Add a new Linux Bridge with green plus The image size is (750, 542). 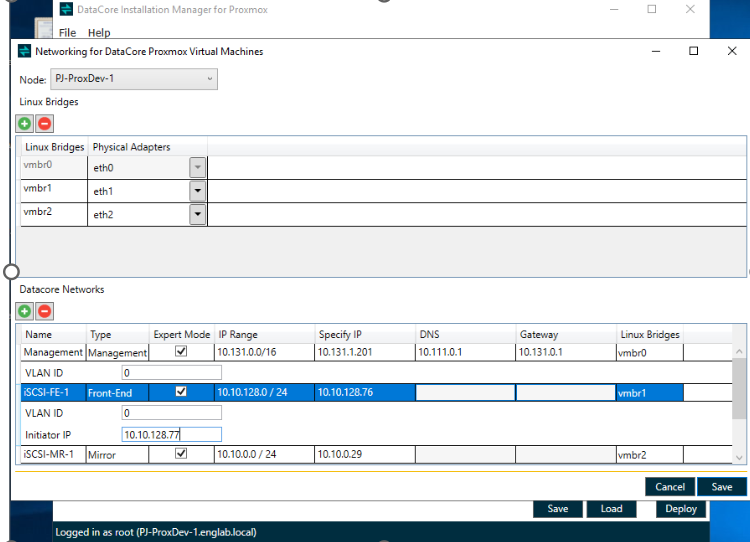[24, 123]
